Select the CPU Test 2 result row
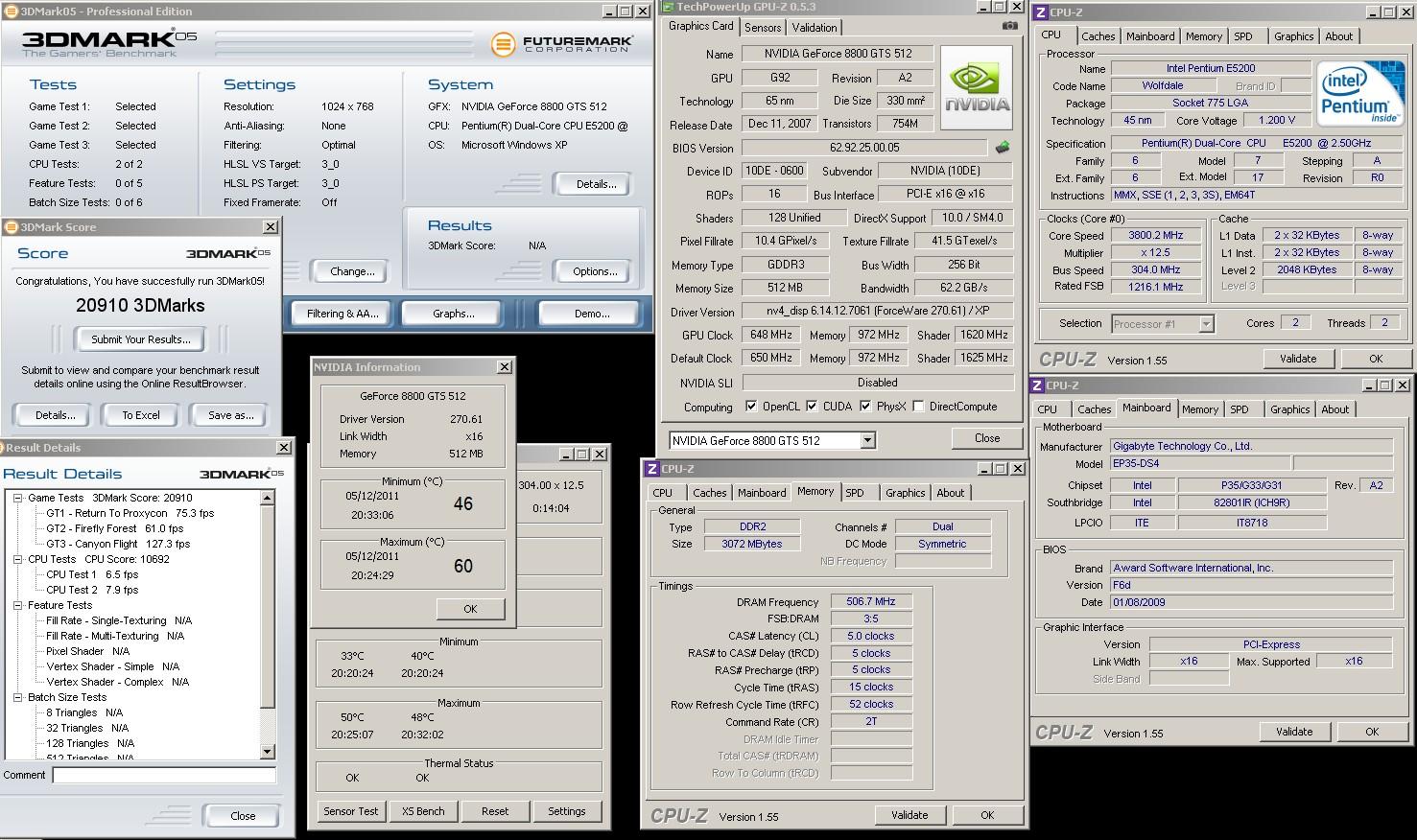The width and height of the screenshot is (1417, 840). (91, 590)
